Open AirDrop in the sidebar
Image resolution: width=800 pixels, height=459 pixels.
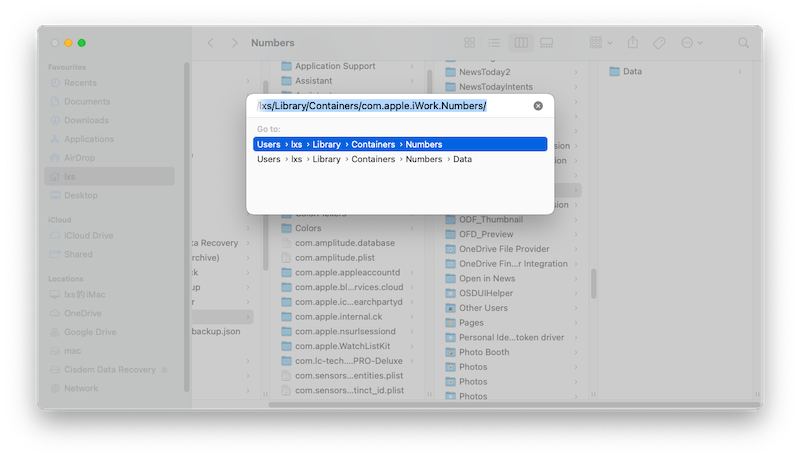click(109, 158)
